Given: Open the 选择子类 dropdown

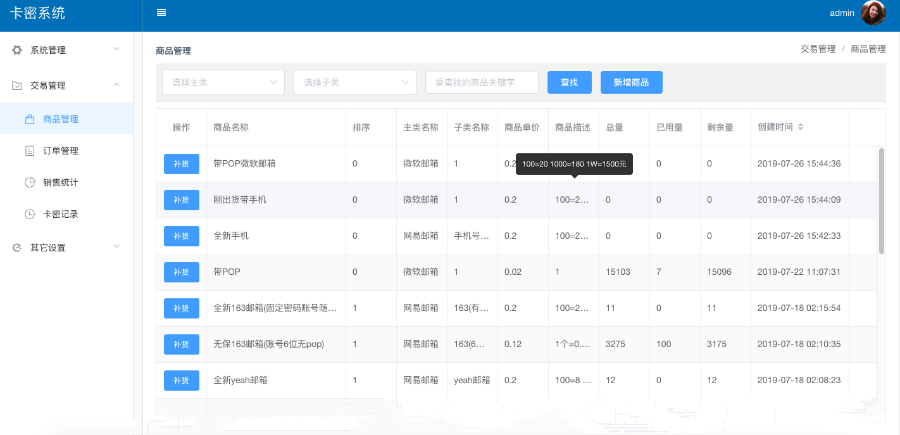Looking at the screenshot, I should pos(354,82).
